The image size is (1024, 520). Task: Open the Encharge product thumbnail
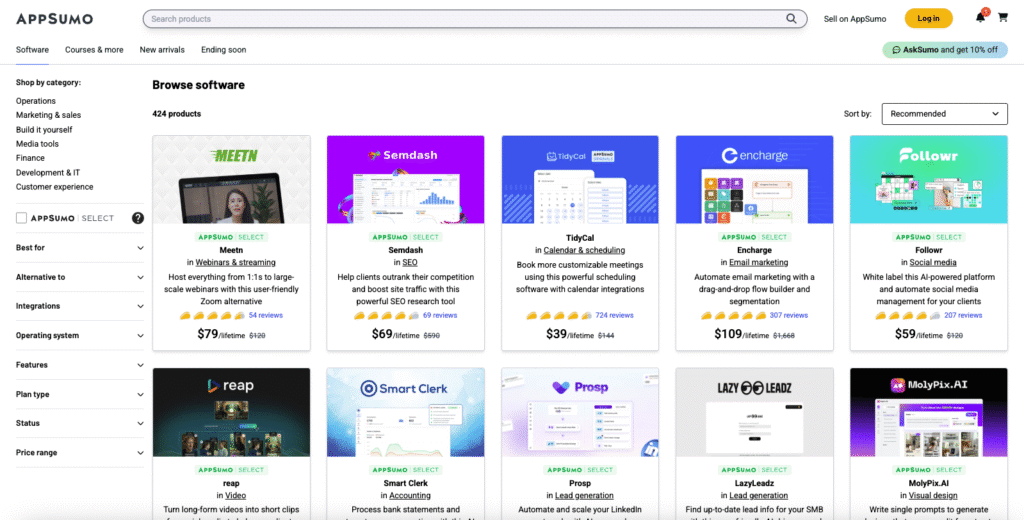(x=754, y=180)
